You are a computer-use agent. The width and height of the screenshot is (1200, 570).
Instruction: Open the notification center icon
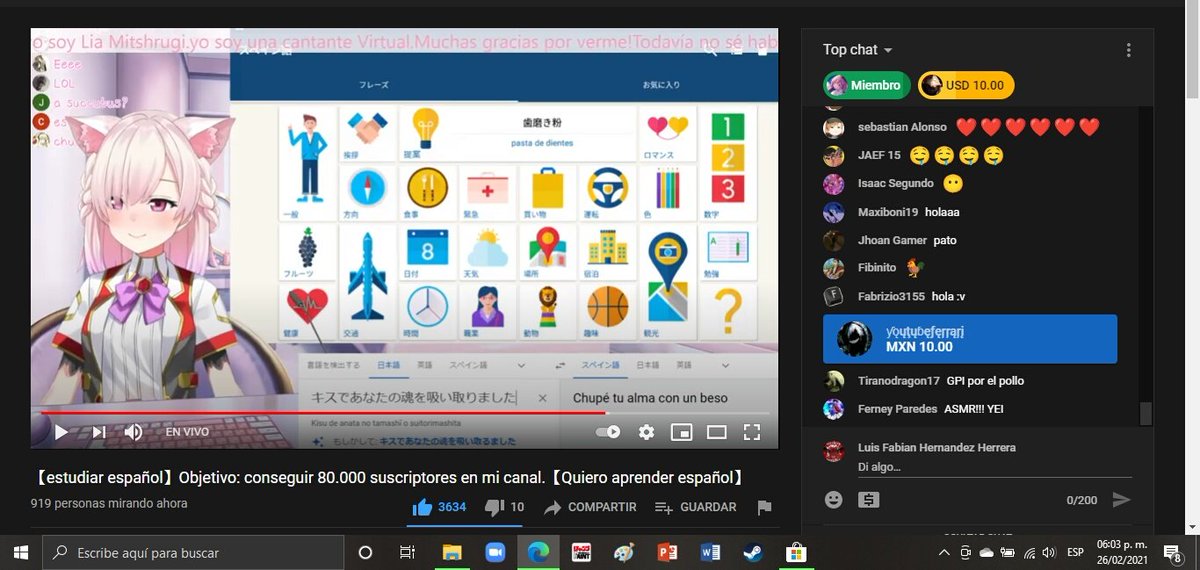point(1173,552)
